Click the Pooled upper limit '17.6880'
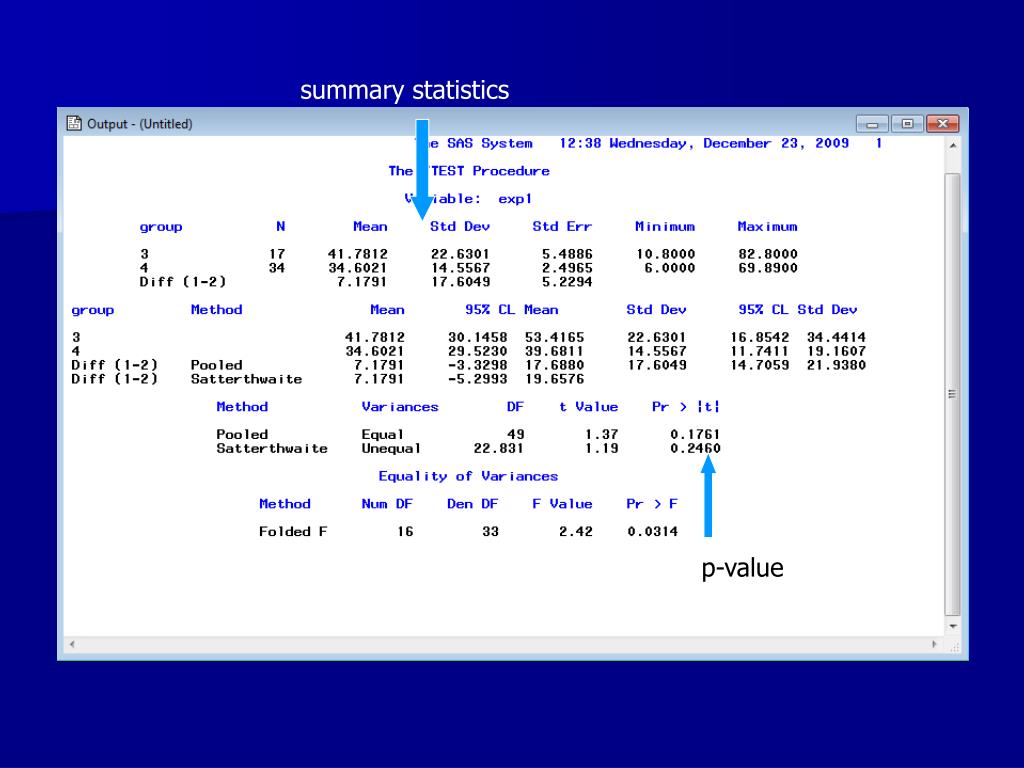Screen dimensions: 1024x768 (x=554, y=365)
